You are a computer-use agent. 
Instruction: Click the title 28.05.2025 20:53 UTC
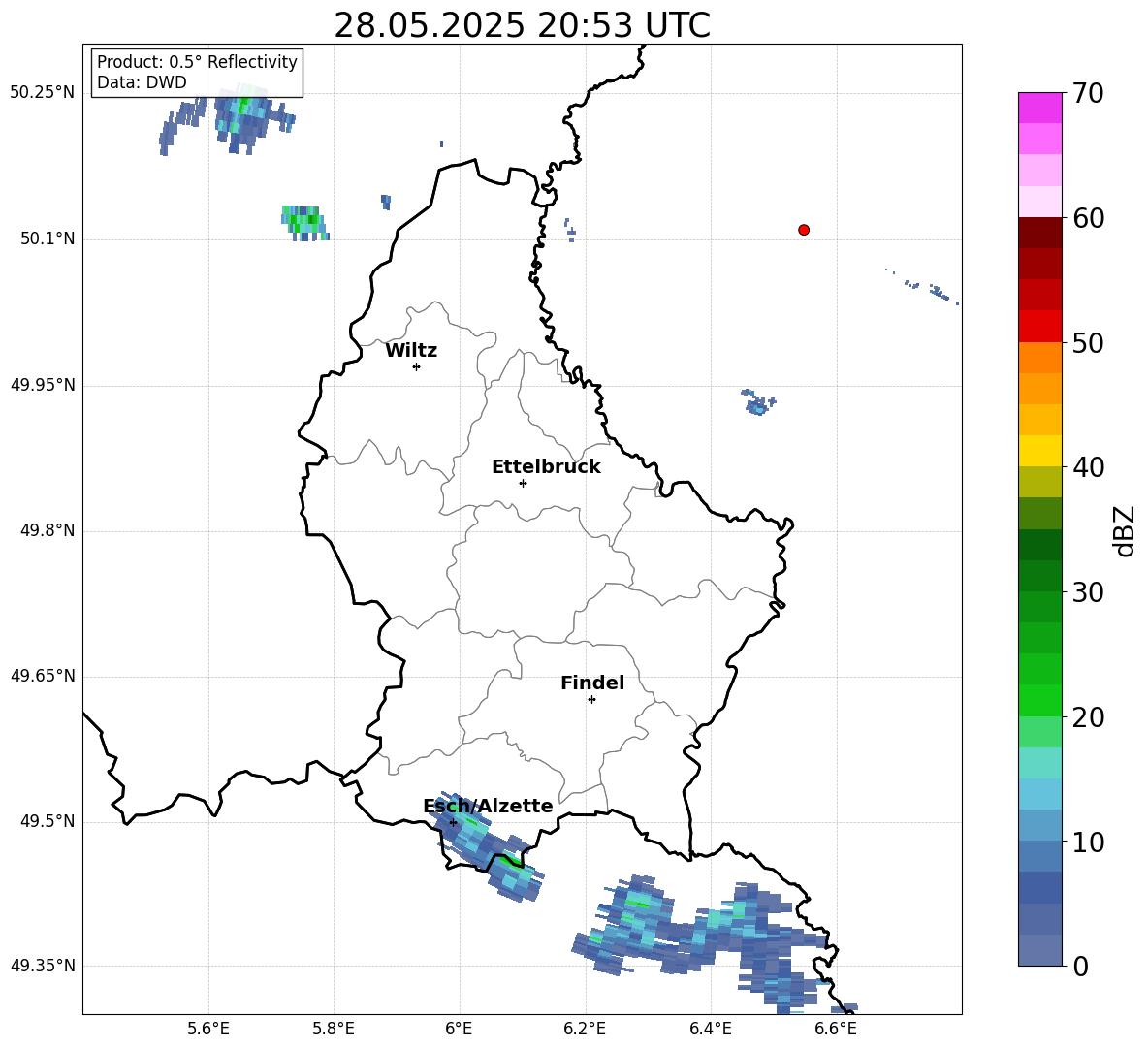pos(522,25)
